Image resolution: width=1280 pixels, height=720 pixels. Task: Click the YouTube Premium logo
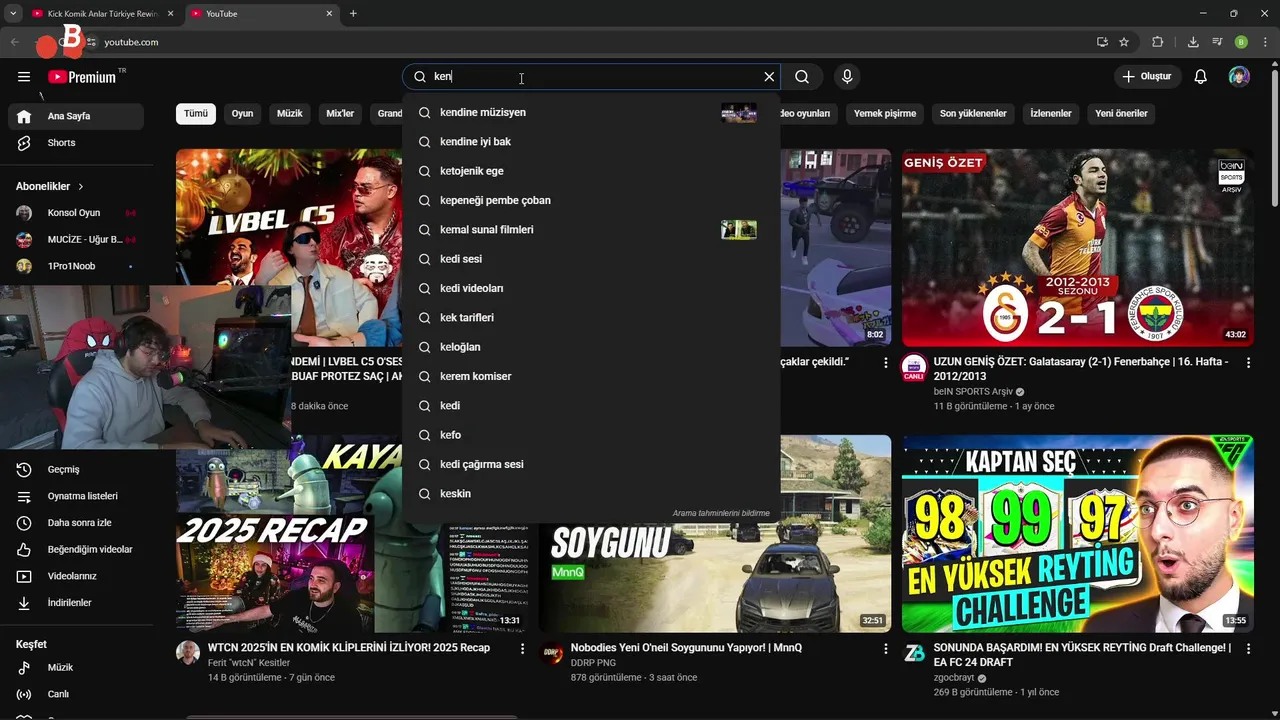tap(82, 77)
